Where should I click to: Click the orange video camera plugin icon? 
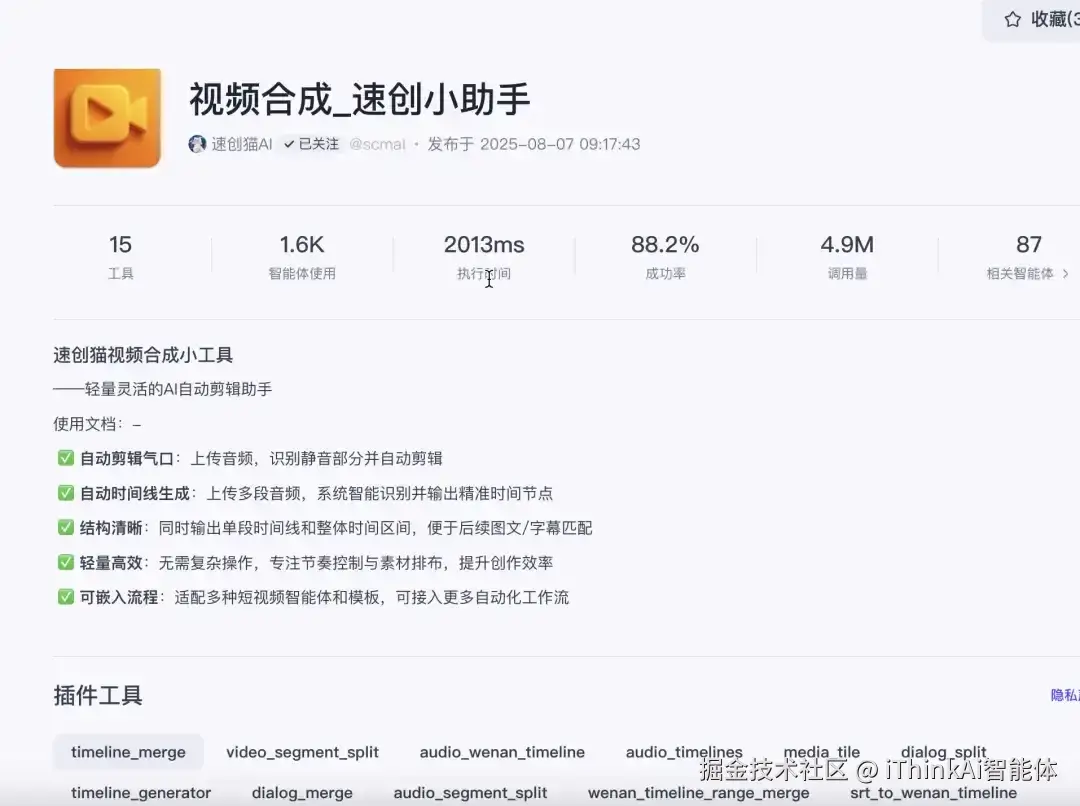[x=107, y=118]
